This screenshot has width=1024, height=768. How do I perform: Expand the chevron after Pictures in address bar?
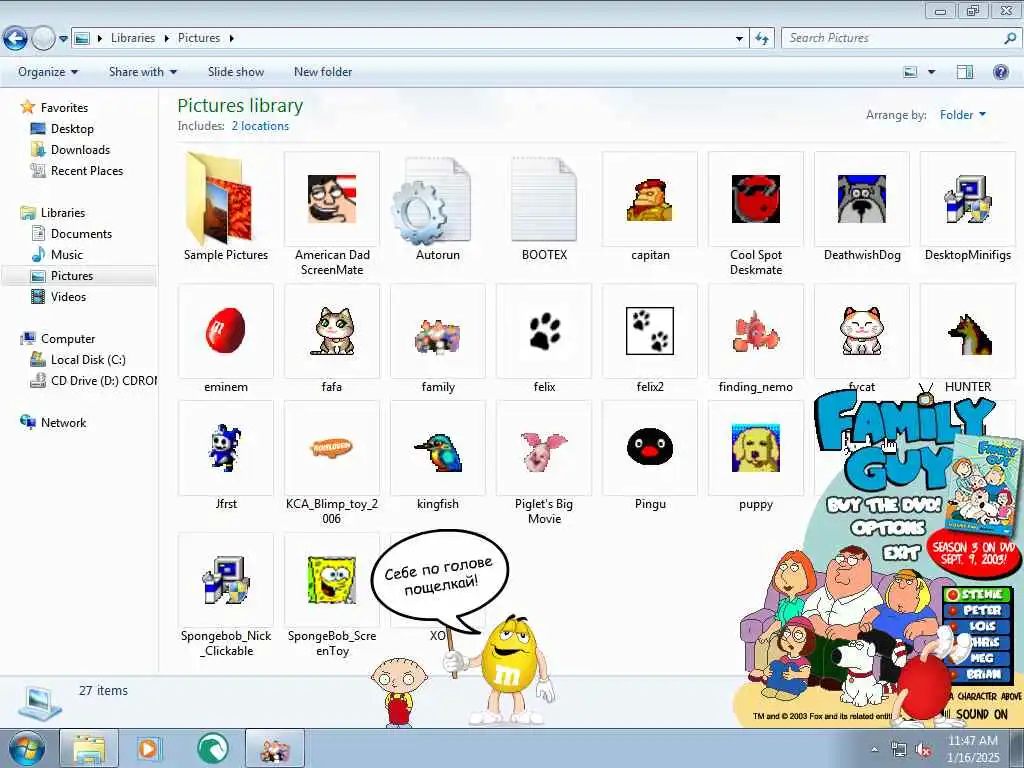(231, 39)
